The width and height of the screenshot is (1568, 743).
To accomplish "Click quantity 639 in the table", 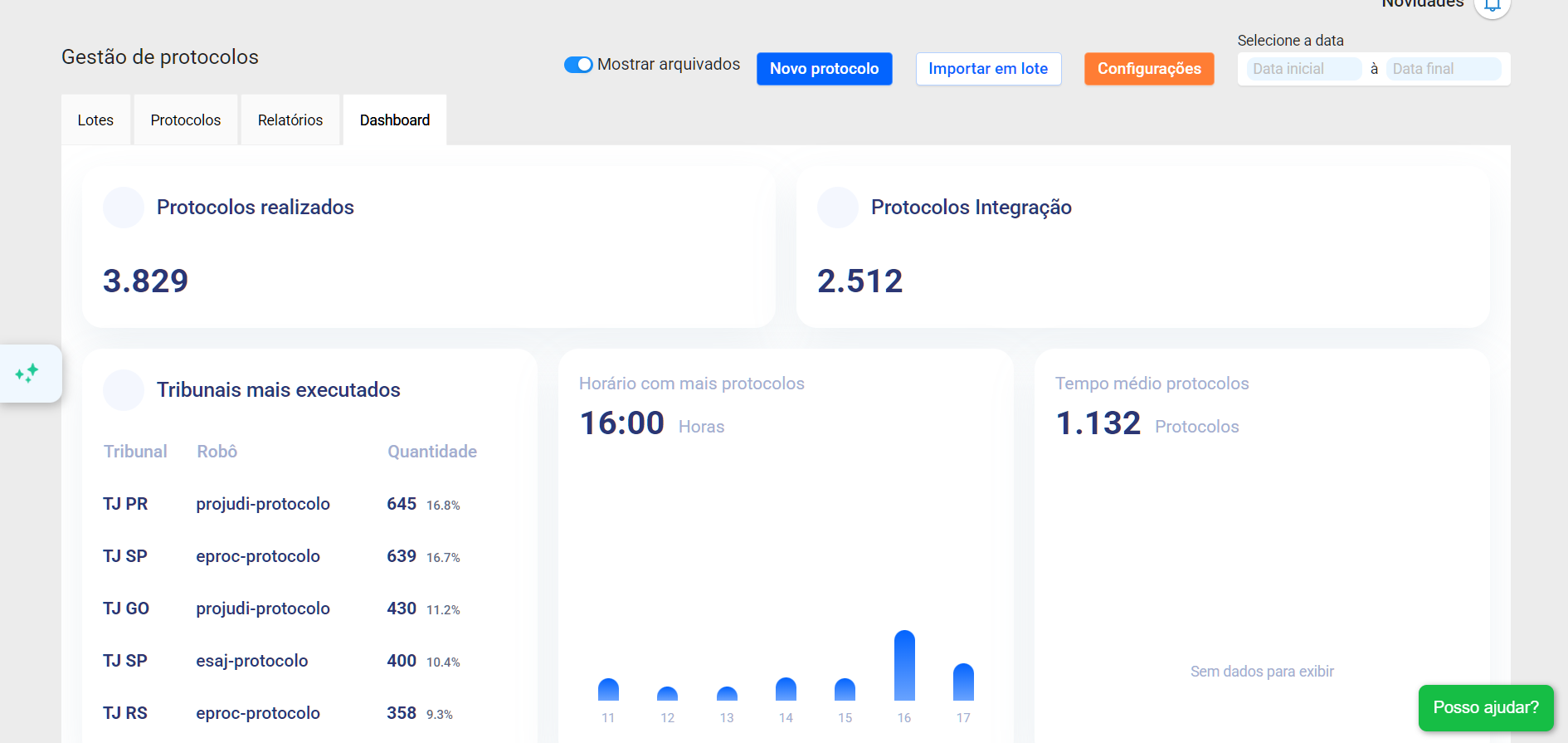I will click(x=402, y=556).
